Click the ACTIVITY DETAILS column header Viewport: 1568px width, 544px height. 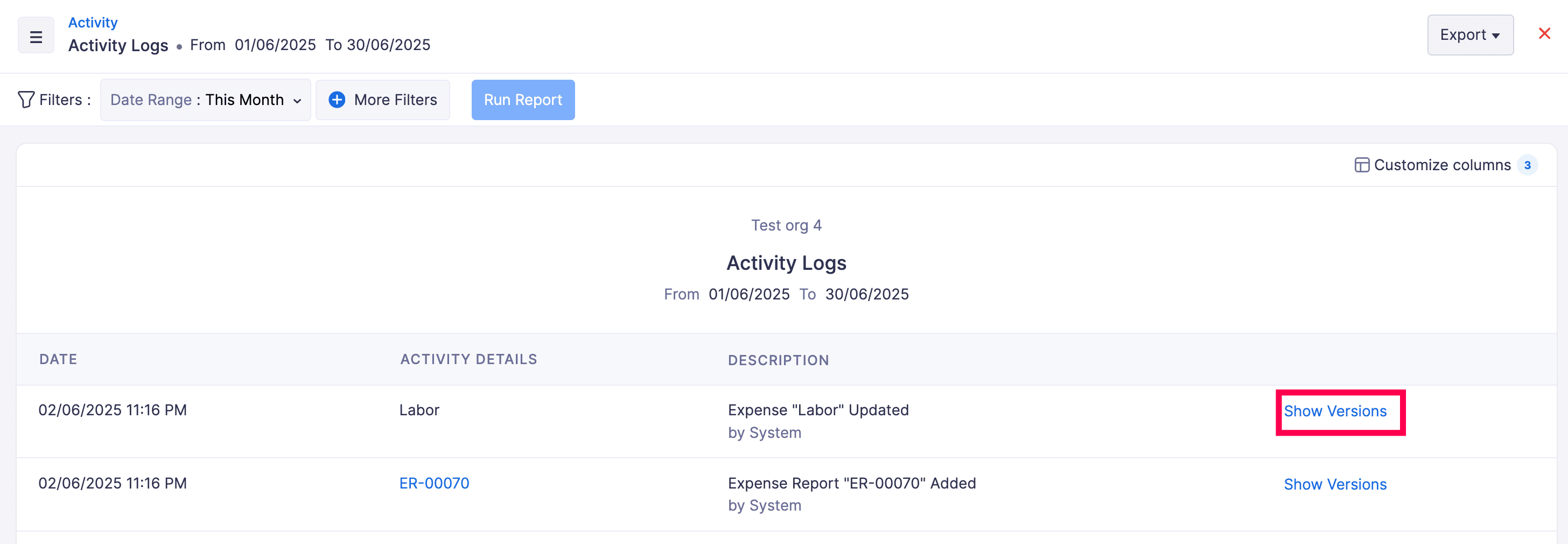(468, 359)
